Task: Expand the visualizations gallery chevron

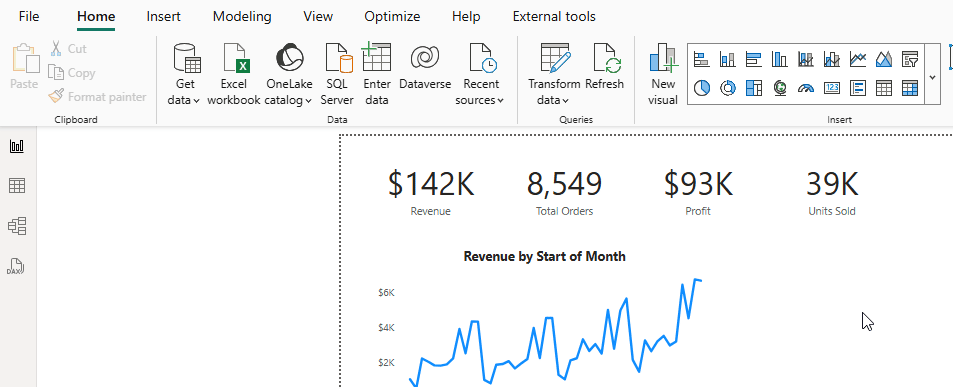Action: (933, 77)
